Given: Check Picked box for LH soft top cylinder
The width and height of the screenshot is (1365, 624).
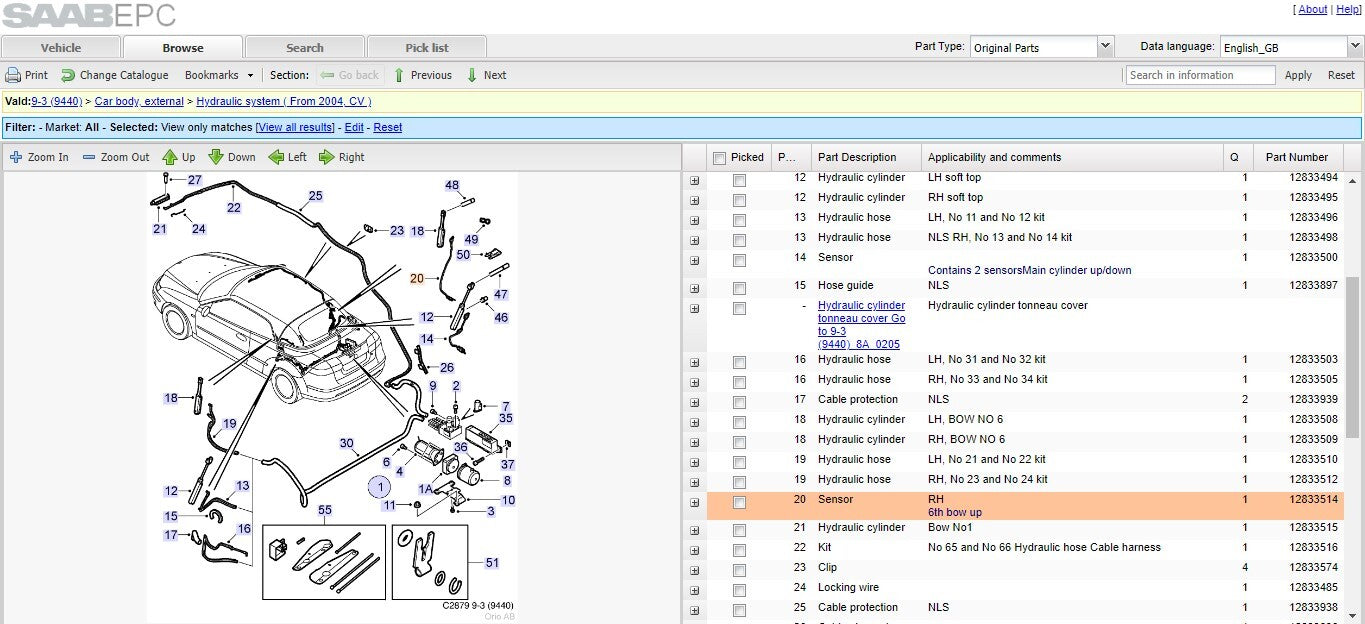Looking at the screenshot, I should tap(739, 181).
